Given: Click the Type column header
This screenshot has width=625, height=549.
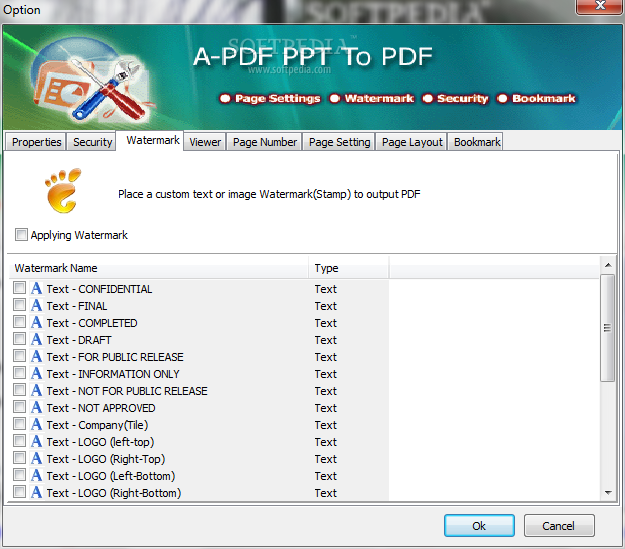Looking at the screenshot, I should pyautogui.click(x=348, y=268).
